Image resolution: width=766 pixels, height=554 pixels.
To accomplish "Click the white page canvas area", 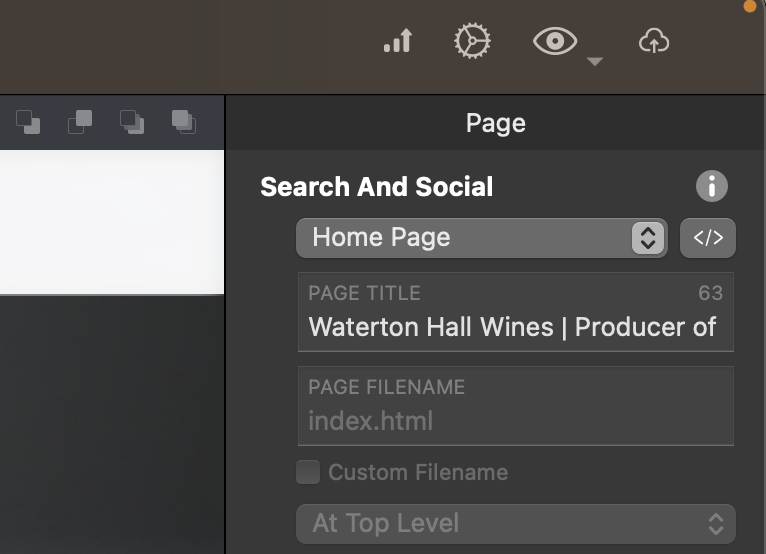I will click(x=110, y=221).
